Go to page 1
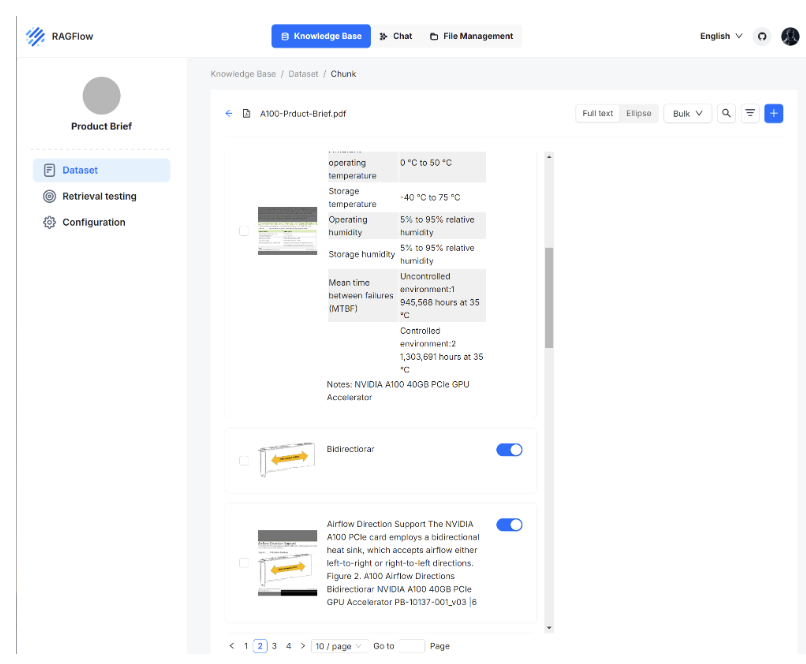Viewport: 806px width, 664px height. click(x=246, y=646)
